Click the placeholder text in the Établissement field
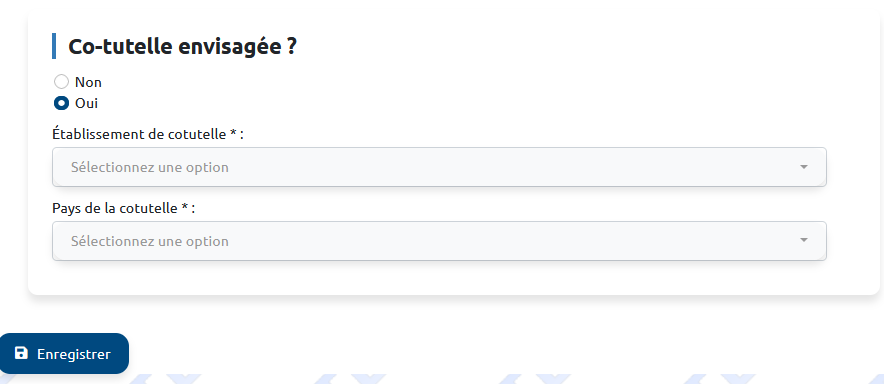 pos(149,167)
